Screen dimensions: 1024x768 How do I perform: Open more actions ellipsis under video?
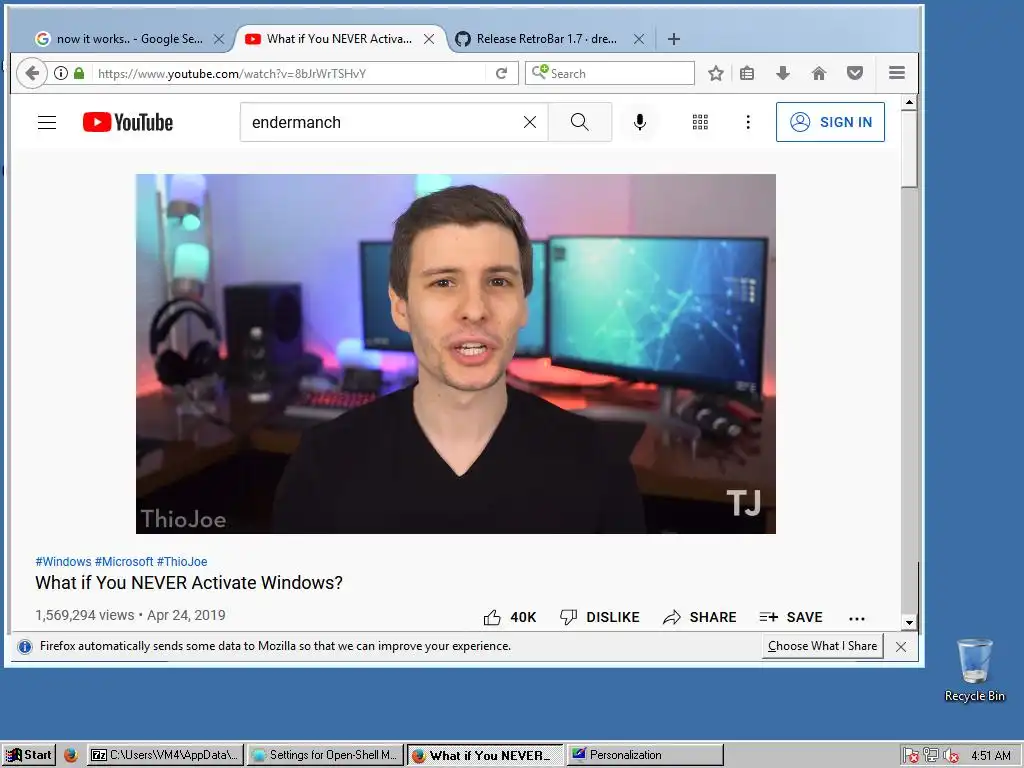click(x=857, y=618)
